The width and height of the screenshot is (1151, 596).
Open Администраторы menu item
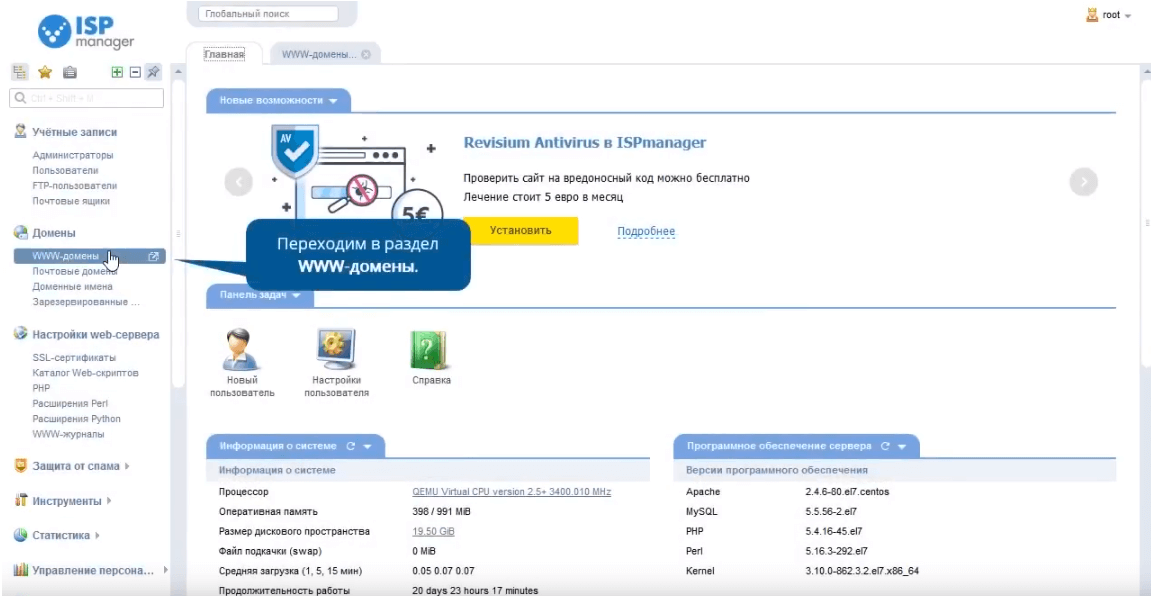click(73, 156)
